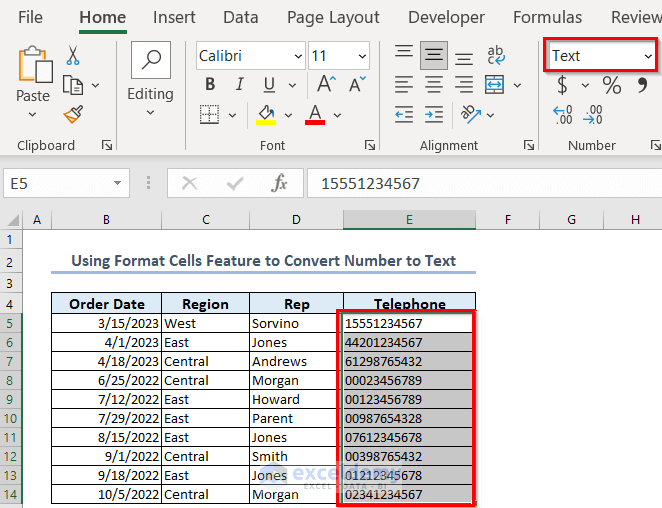This screenshot has width=662, height=508.
Task: Apply Percent Style format
Action: click(612, 86)
